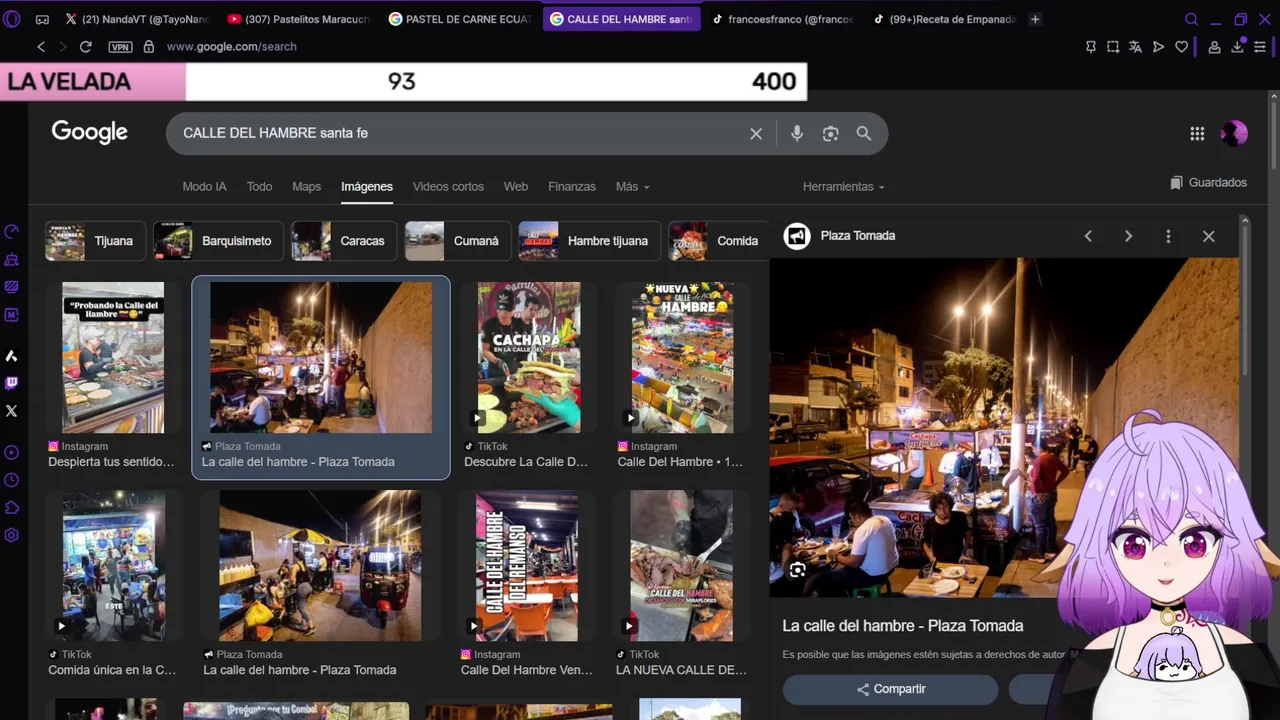Filter by Caracas chip
The width and height of the screenshot is (1280, 720).
(342, 241)
